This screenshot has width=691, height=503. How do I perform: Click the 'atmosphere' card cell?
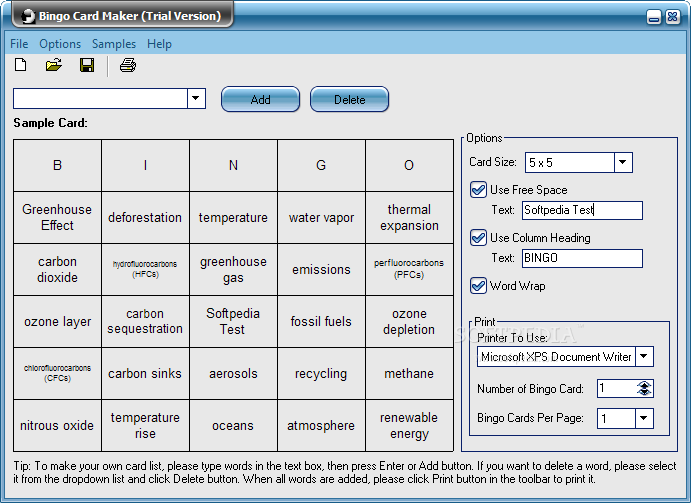(321, 425)
